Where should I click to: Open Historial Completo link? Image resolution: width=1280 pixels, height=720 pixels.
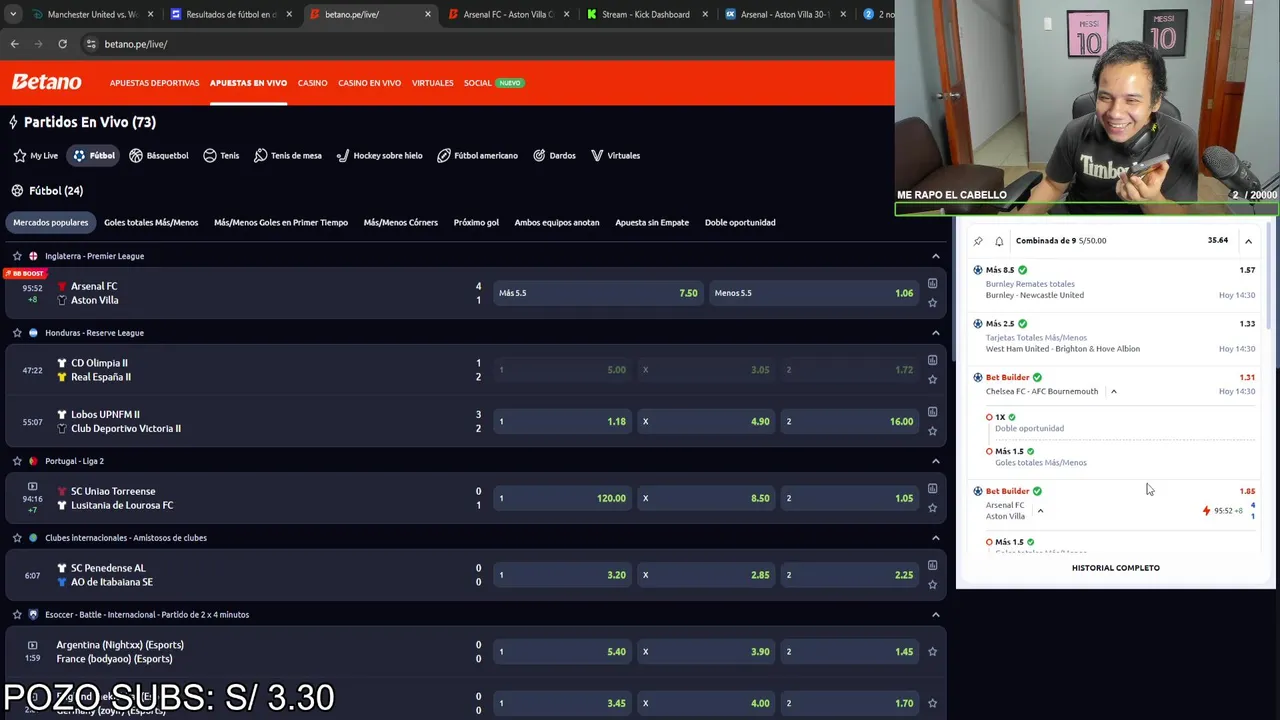point(1115,568)
